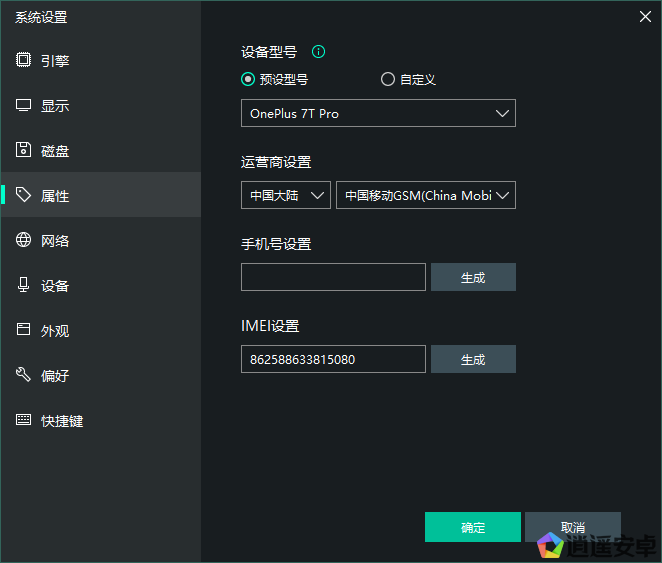Open the 中国移动GSM carrier dropdown
Screen dimensions: 662x563
pyautogui.click(x=426, y=195)
